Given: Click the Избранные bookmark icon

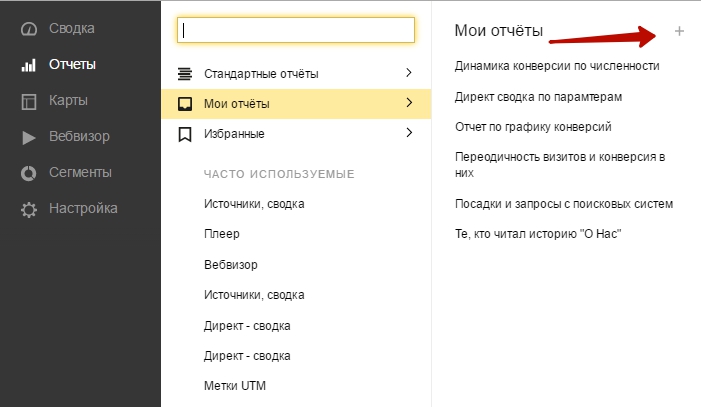Looking at the screenshot, I should click(x=185, y=134).
